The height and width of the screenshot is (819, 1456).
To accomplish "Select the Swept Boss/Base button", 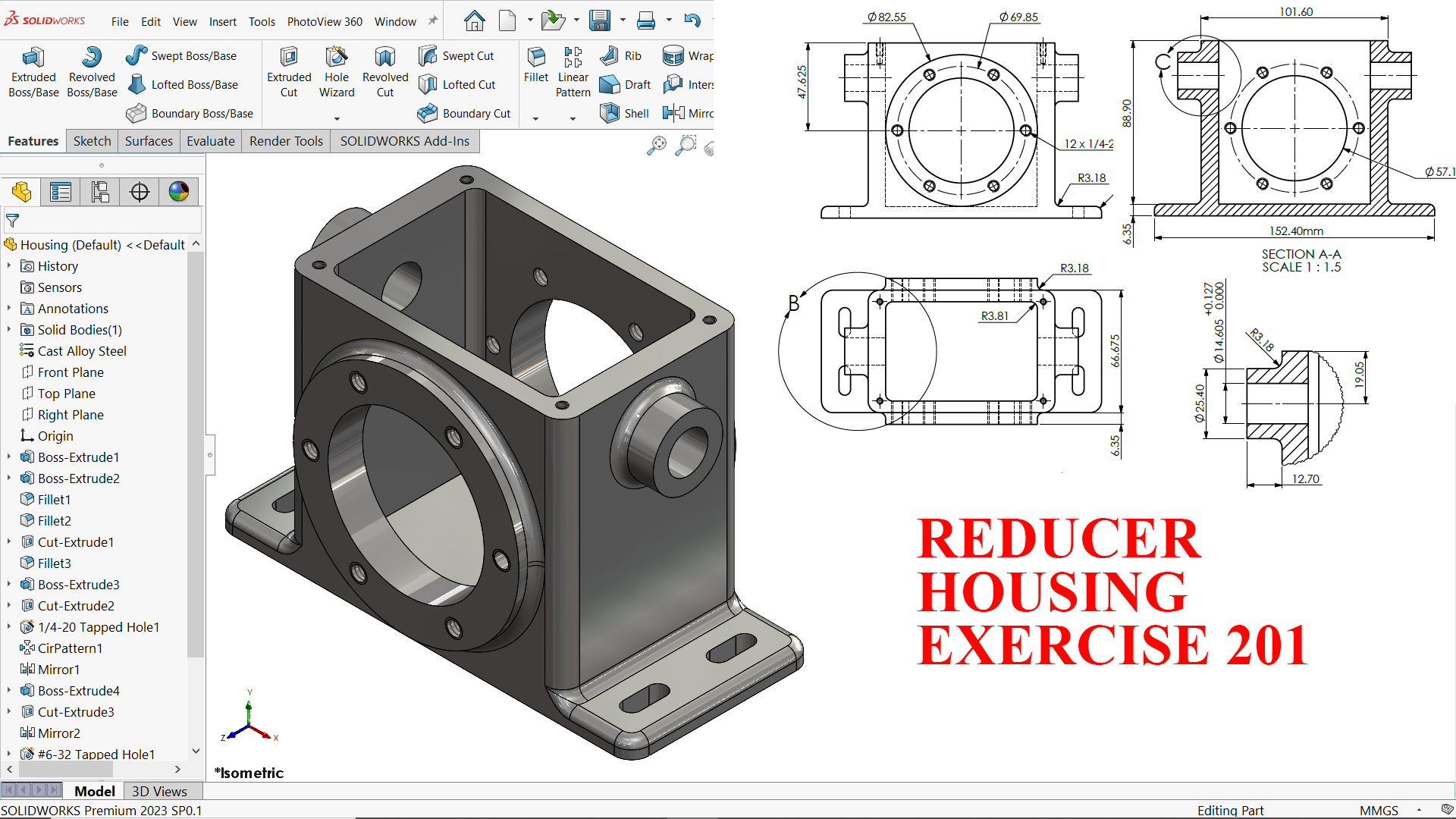I will click(x=182, y=55).
